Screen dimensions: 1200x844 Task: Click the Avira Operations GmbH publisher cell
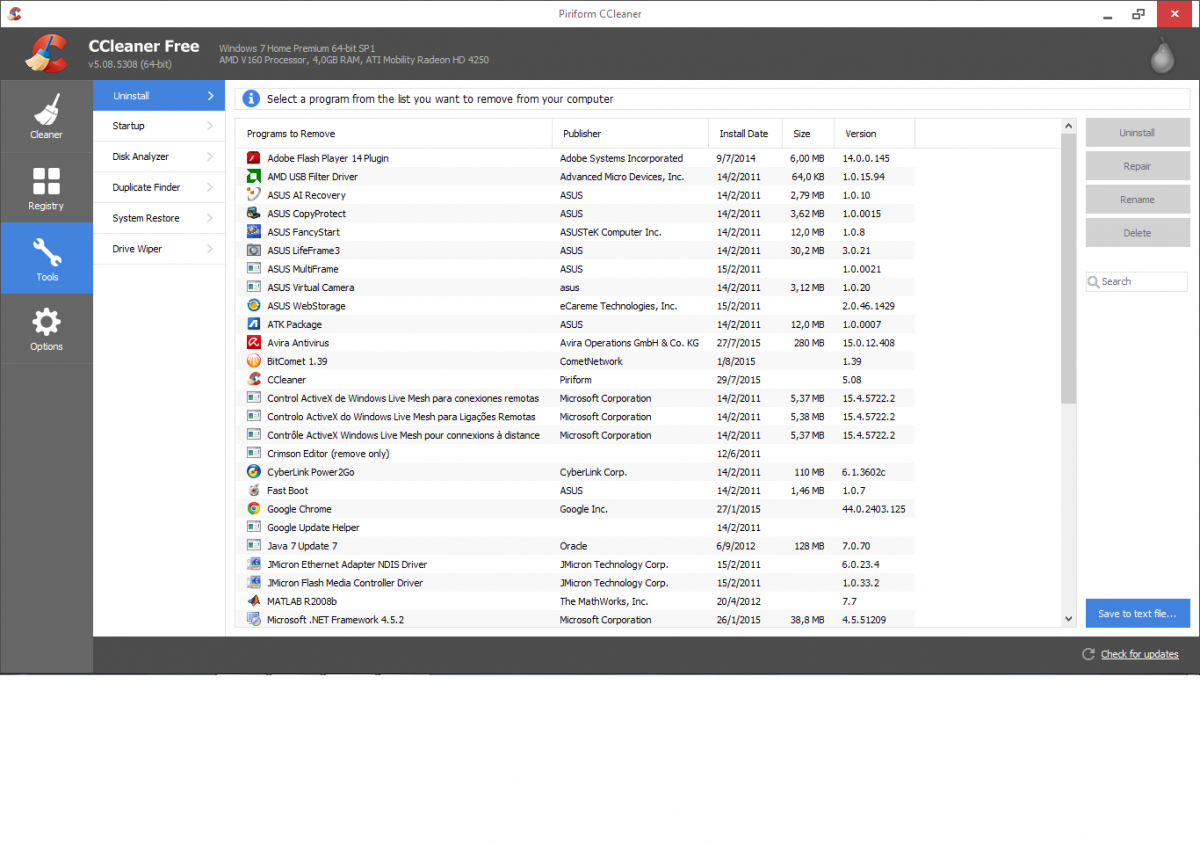(x=629, y=343)
